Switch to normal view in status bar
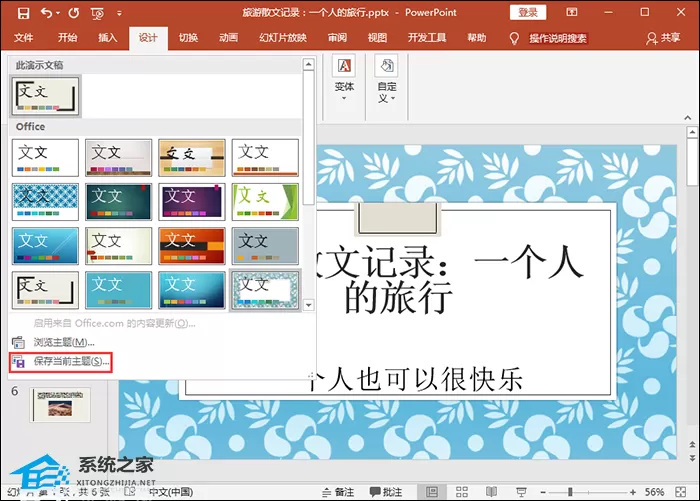The height and width of the screenshot is (501, 700). [x=432, y=492]
